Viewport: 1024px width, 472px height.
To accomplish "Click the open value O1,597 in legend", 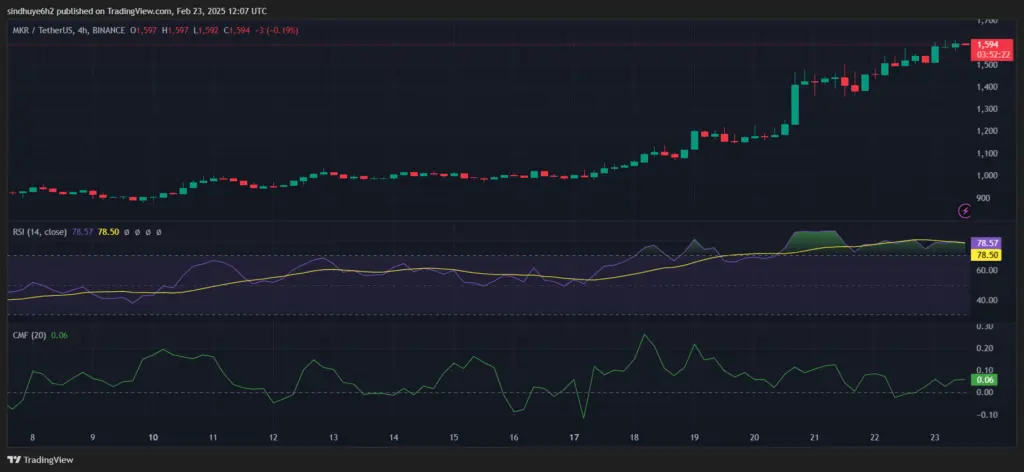I will [x=143, y=30].
